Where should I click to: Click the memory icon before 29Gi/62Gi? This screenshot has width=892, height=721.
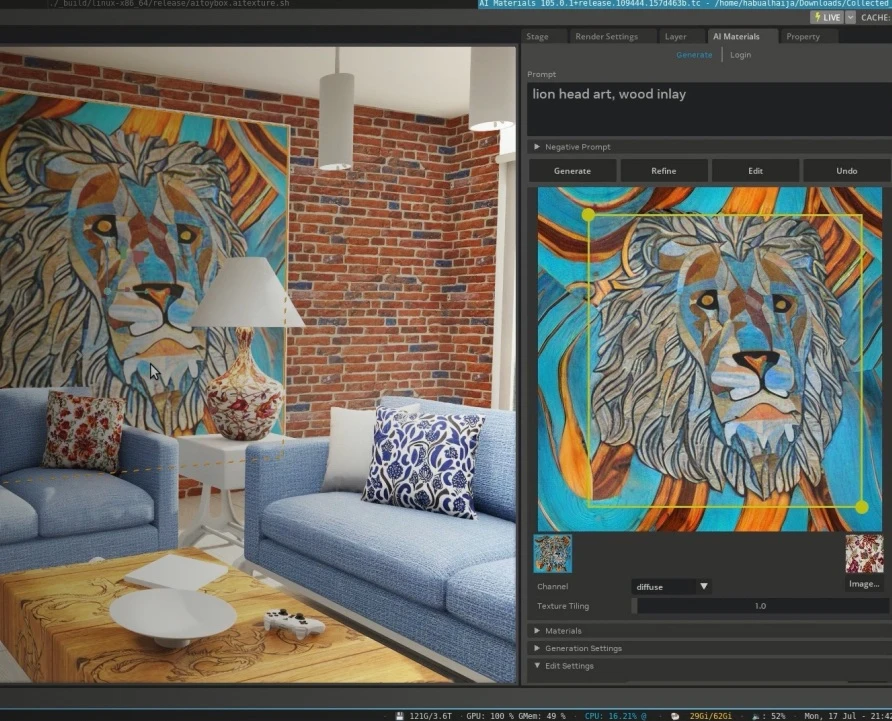tap(675, 716)
